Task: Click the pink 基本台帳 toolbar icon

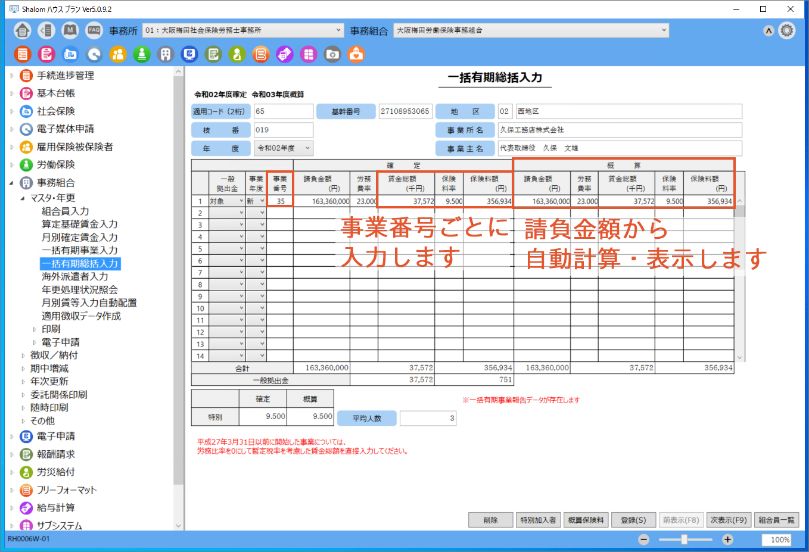Action: tap(46, 54)
